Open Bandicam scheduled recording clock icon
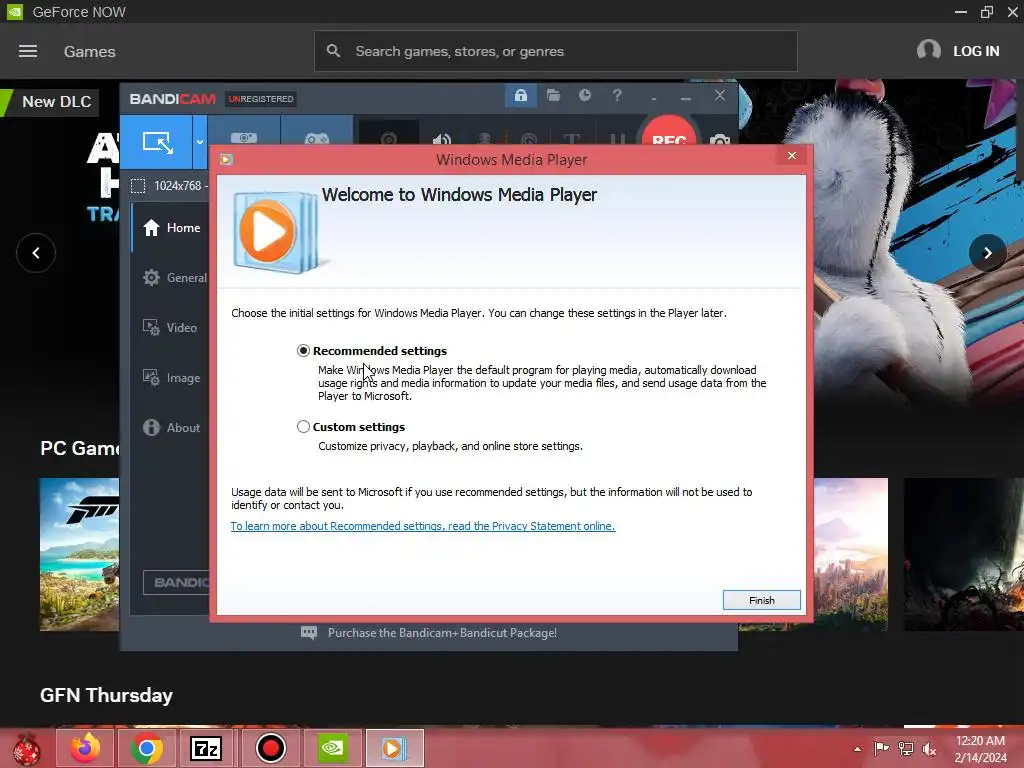 [x=585, y=95]
